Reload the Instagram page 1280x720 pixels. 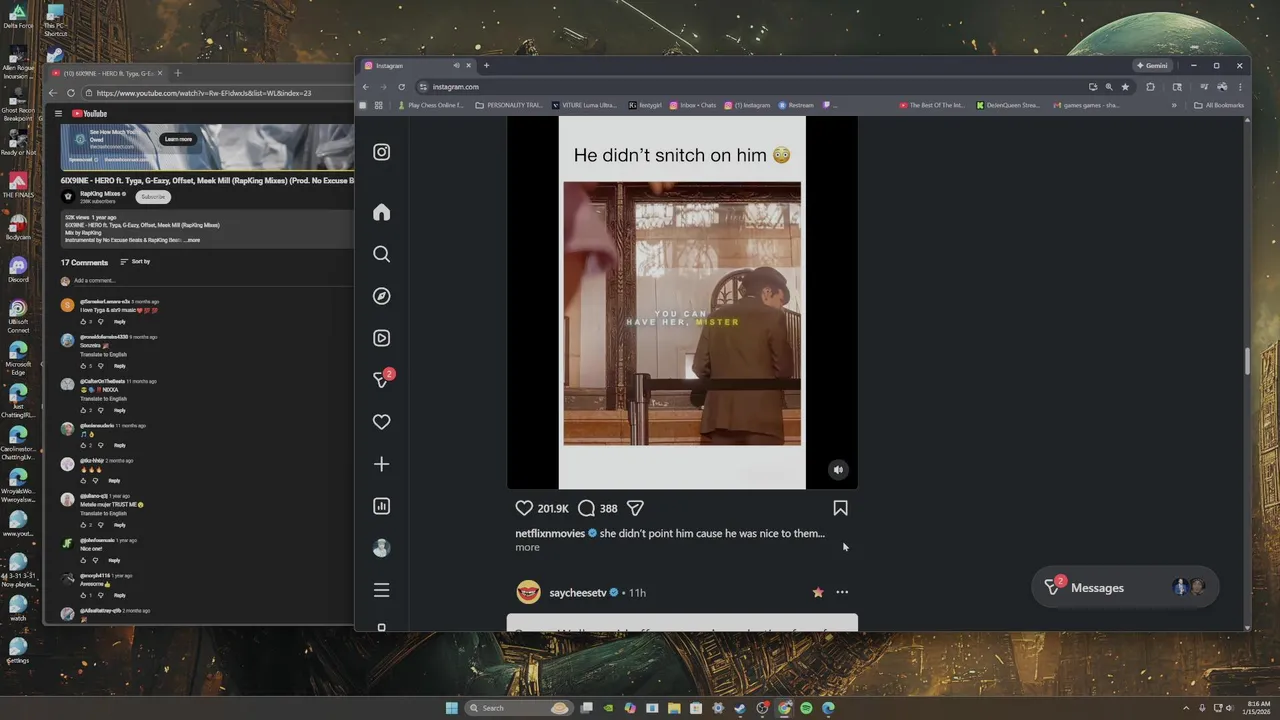402,87
